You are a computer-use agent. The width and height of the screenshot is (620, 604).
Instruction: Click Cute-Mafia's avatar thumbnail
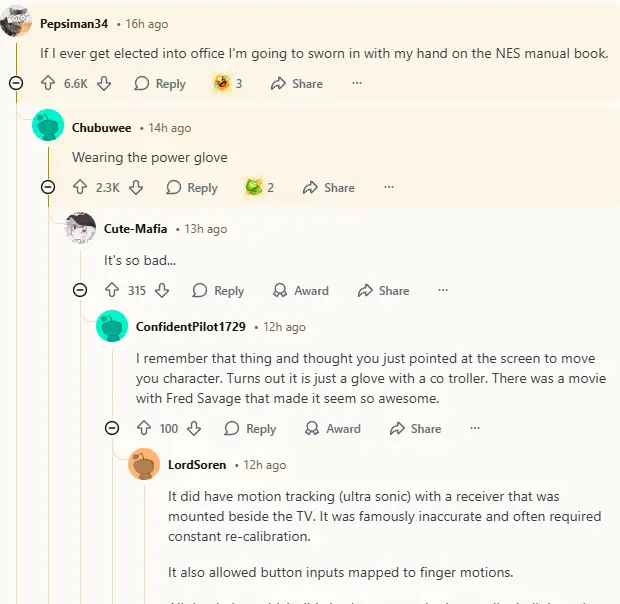coord(80,229)
